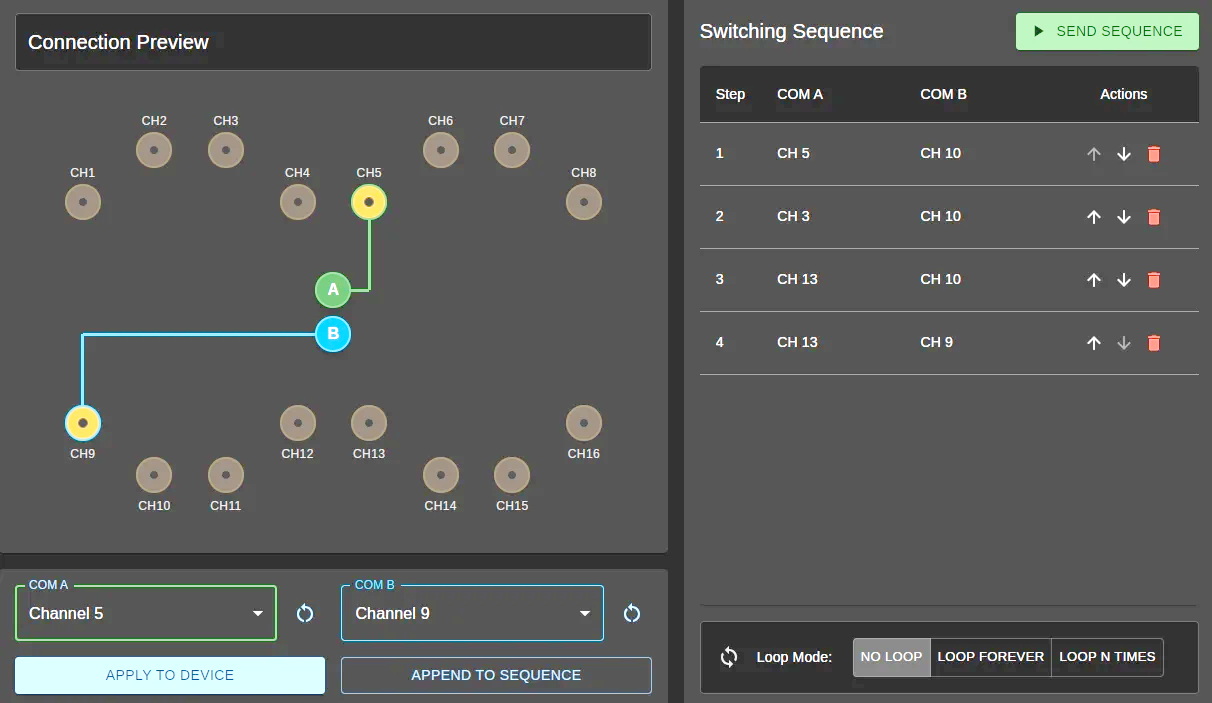Click the SEND SEQUENCE button
This screenshot has height=703, width=1212.
coord(1107,32)
